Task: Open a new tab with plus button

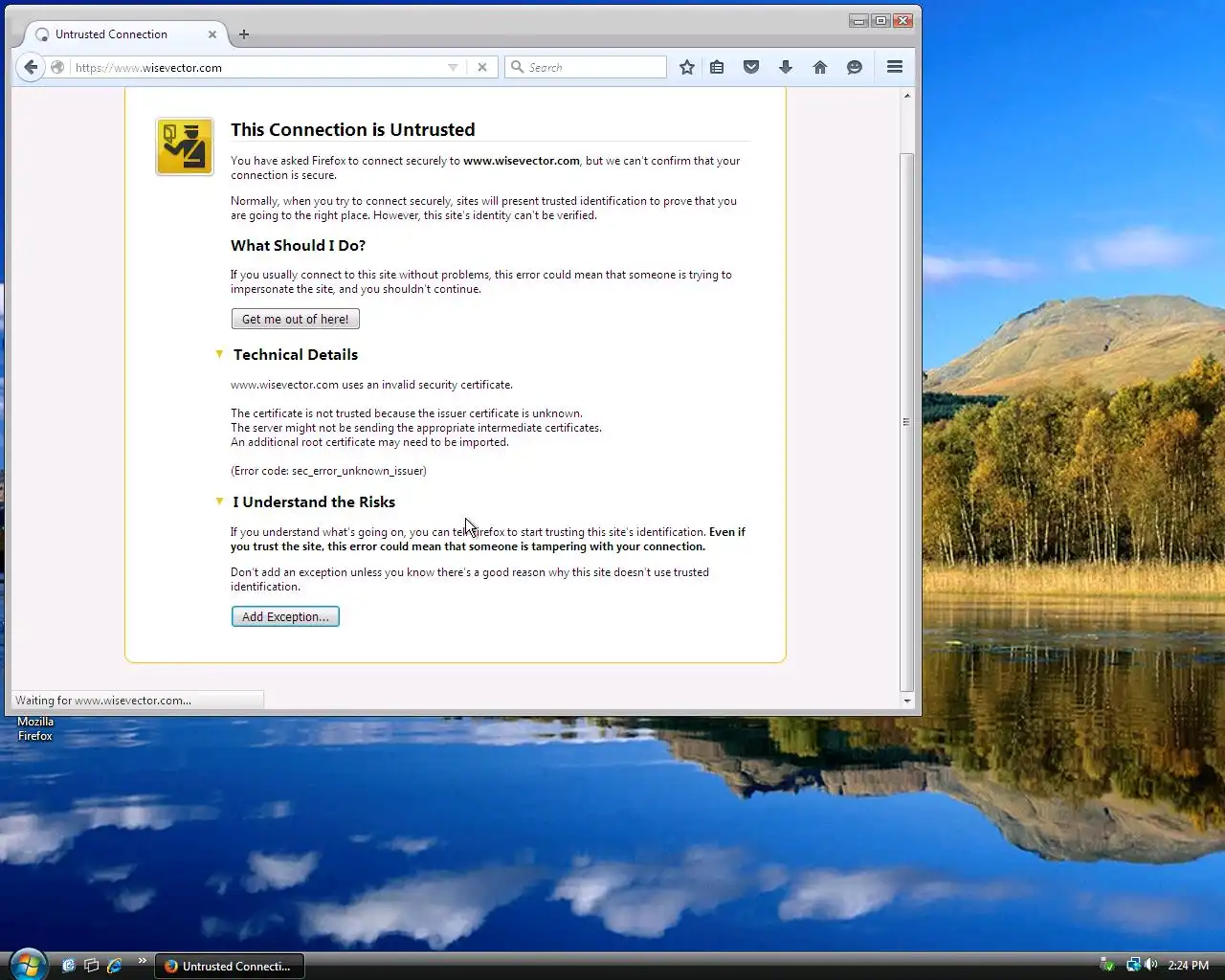Action: point(244,34)
